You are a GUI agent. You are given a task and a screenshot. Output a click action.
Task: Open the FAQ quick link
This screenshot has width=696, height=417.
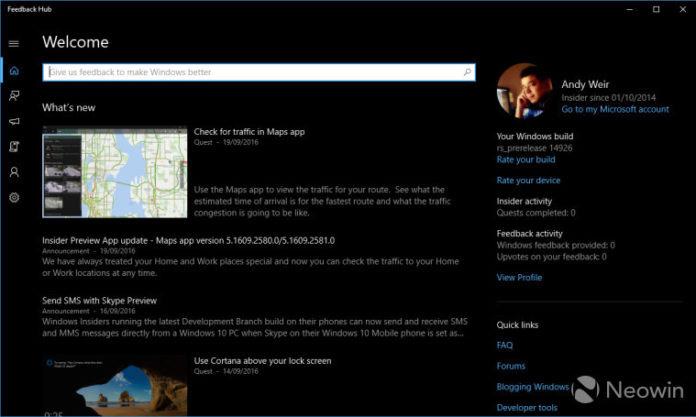click(505, 346)
